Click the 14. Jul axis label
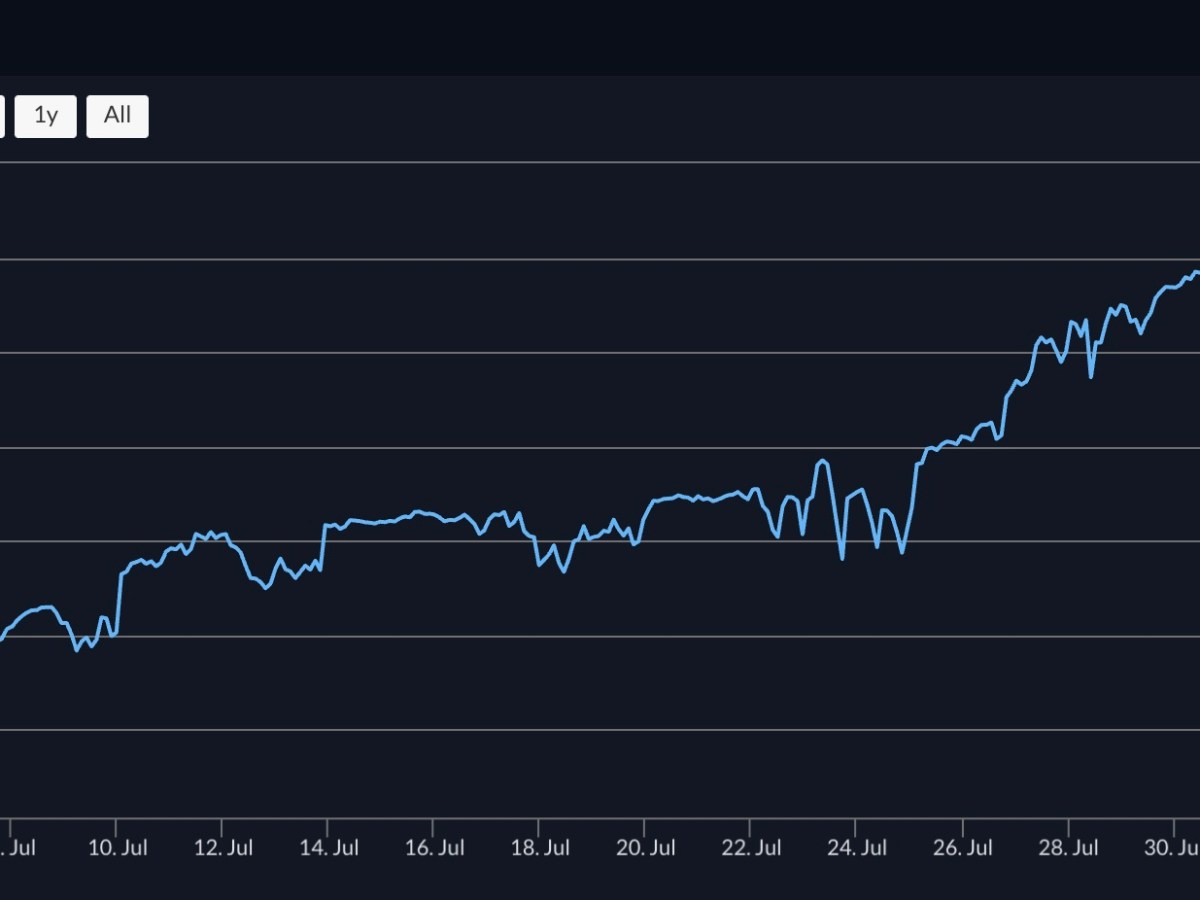Image resolution: width=1200 pixels, height=900 pixels. (329, 847)
